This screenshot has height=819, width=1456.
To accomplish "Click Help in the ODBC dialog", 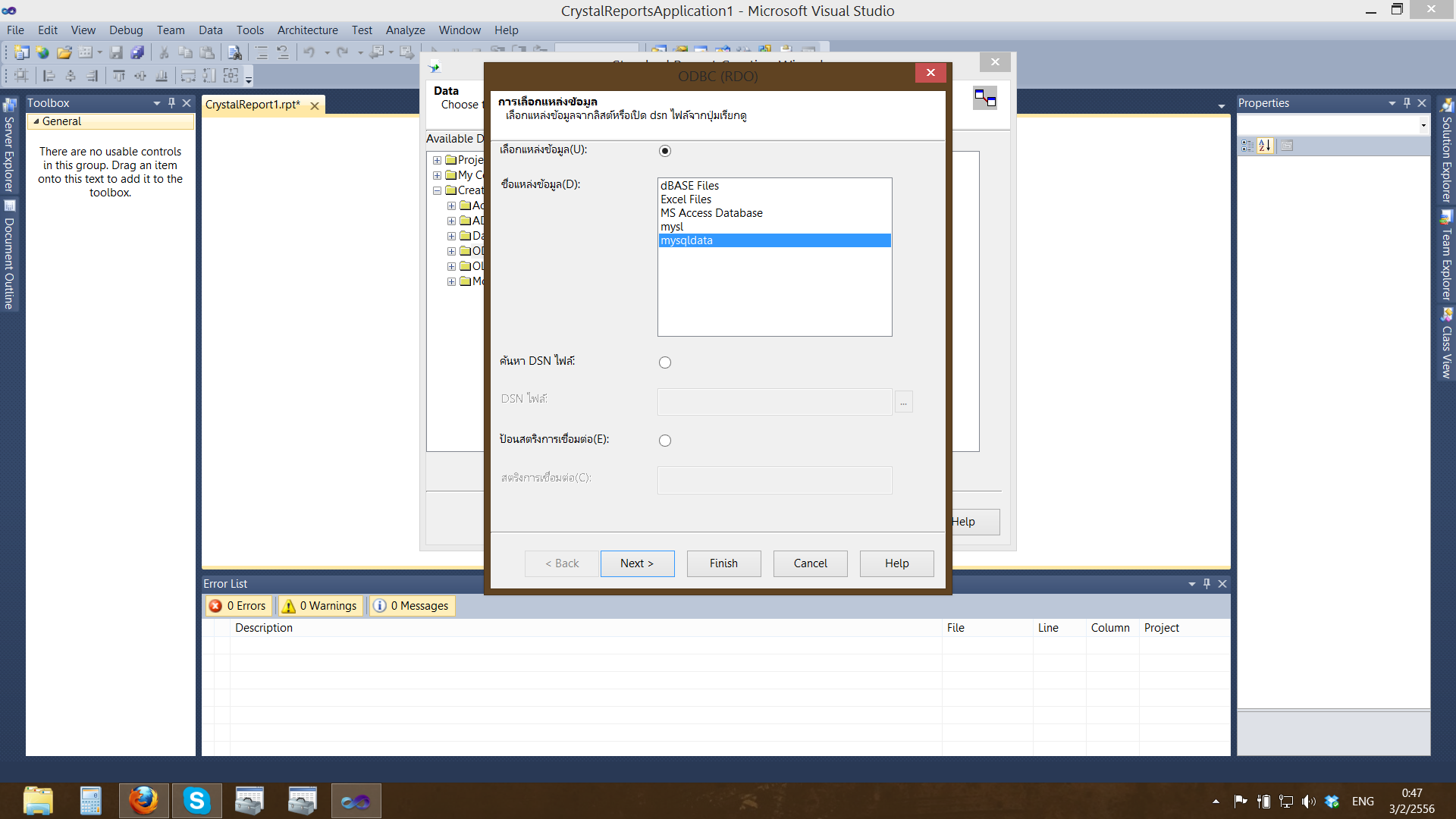I will 896,563.
